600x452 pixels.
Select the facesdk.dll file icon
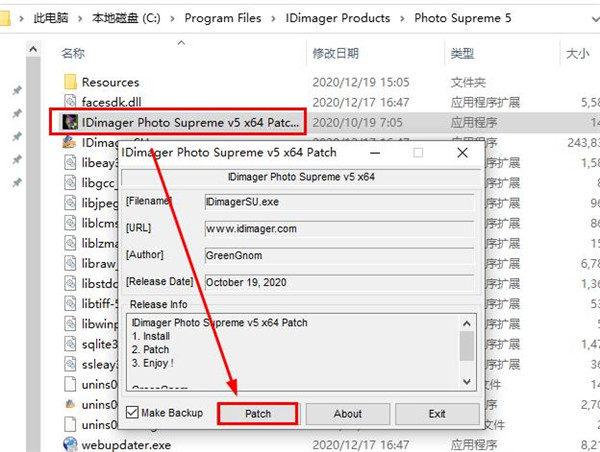coord(70,102)
